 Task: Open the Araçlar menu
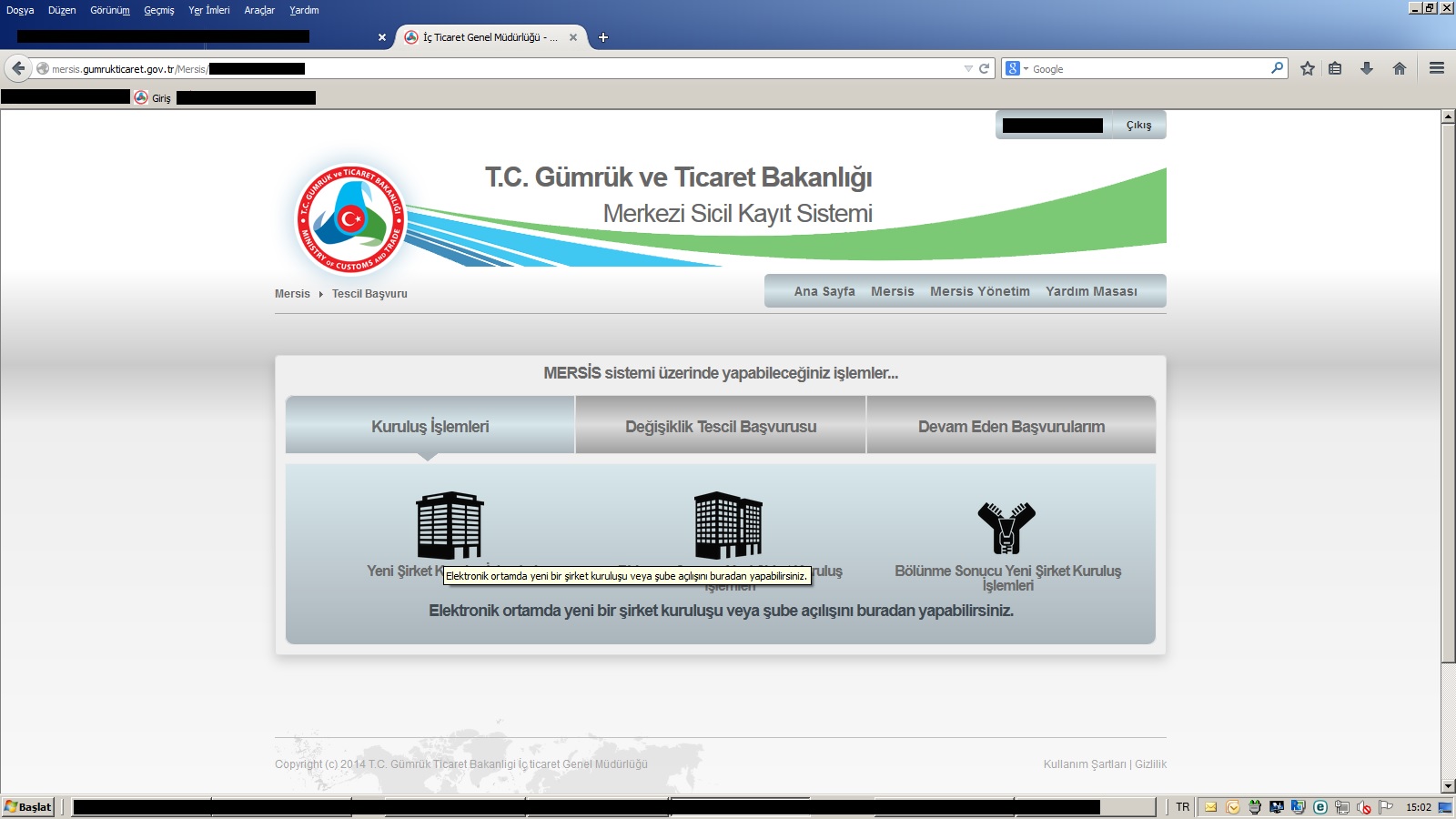[x=259, y=10]
